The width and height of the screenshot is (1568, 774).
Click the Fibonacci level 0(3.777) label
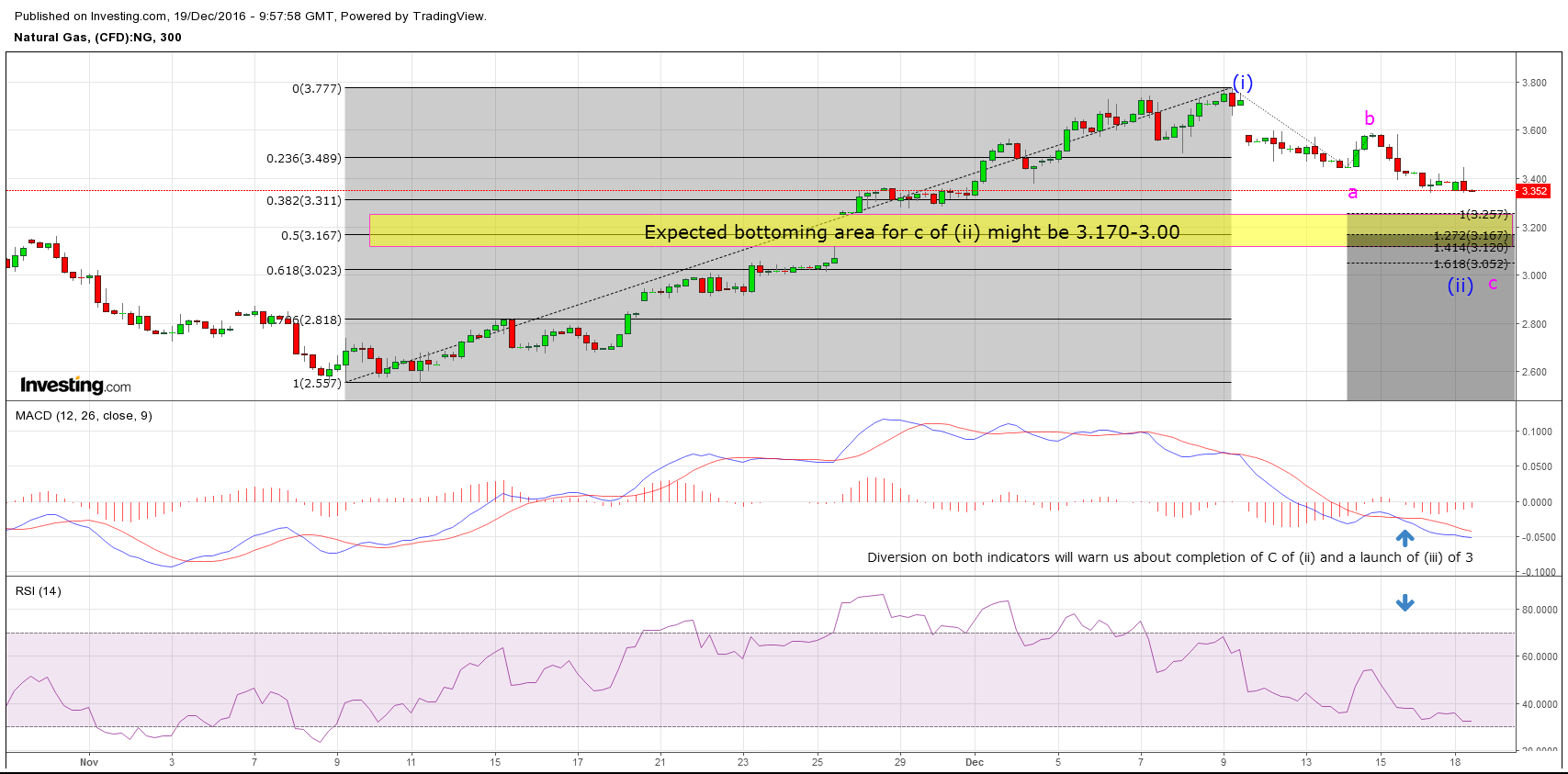click(316, 89)
